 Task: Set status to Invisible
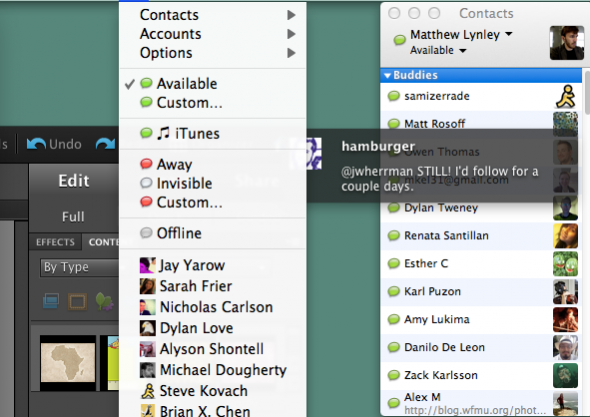pyautogui.click(x=213, y=184)
